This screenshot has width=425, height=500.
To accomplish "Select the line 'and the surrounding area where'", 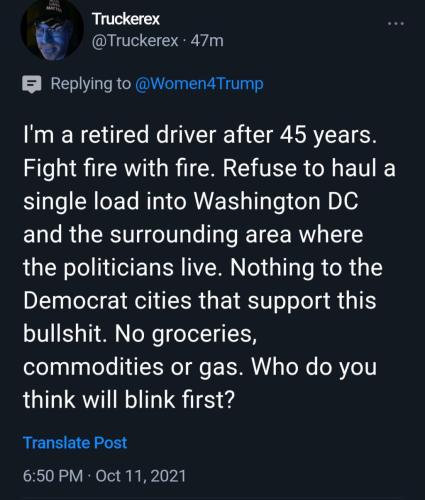I will (193, 234).
